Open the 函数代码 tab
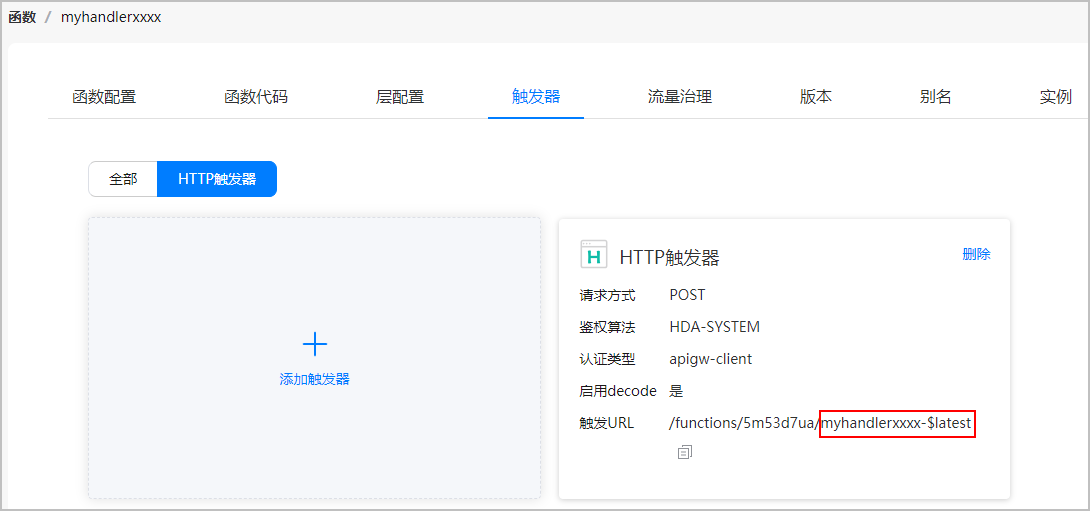The width and height of the screenshot is (1090, 511). 256,97
